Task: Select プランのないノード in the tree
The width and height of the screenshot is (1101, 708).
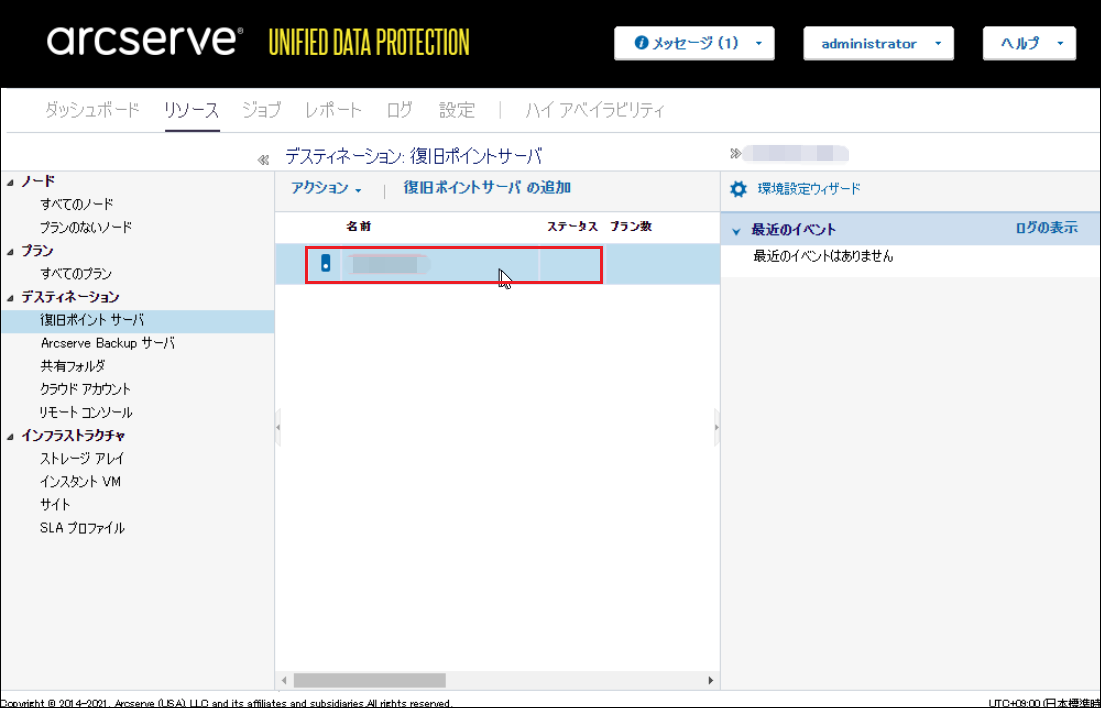Action: tap(86, 228)
